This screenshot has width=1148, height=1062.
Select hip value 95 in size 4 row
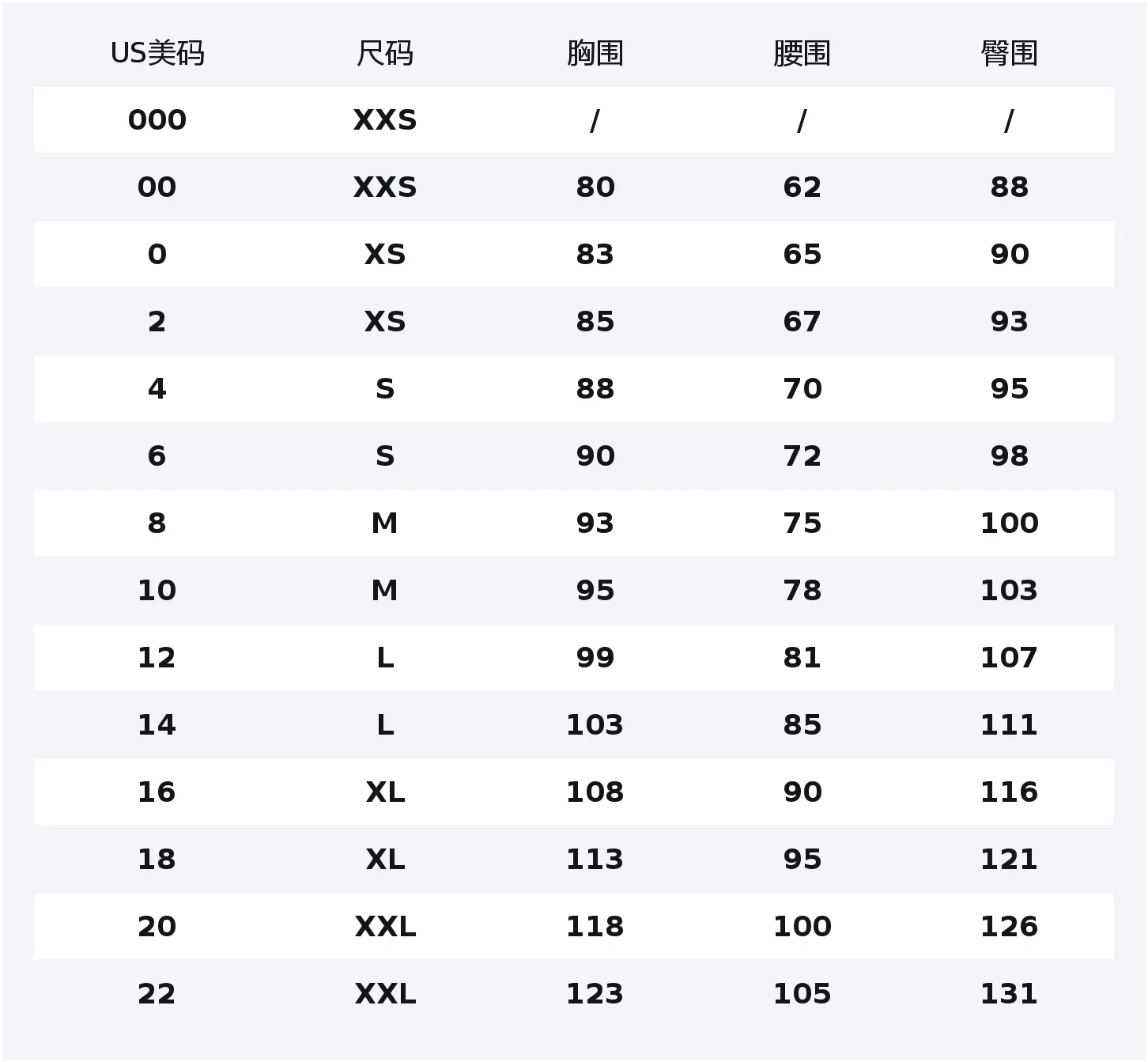pyautogui.click(x=1009, y=389)
